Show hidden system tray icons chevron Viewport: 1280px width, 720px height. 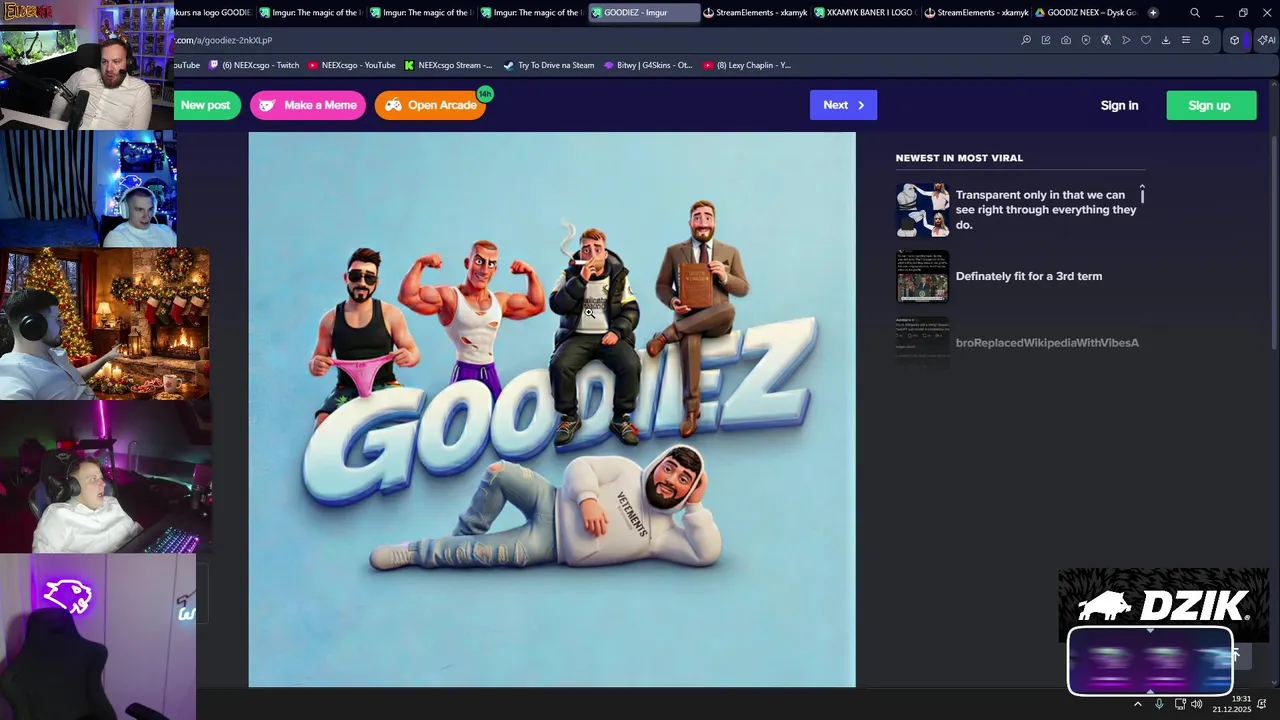(1138, 704)
